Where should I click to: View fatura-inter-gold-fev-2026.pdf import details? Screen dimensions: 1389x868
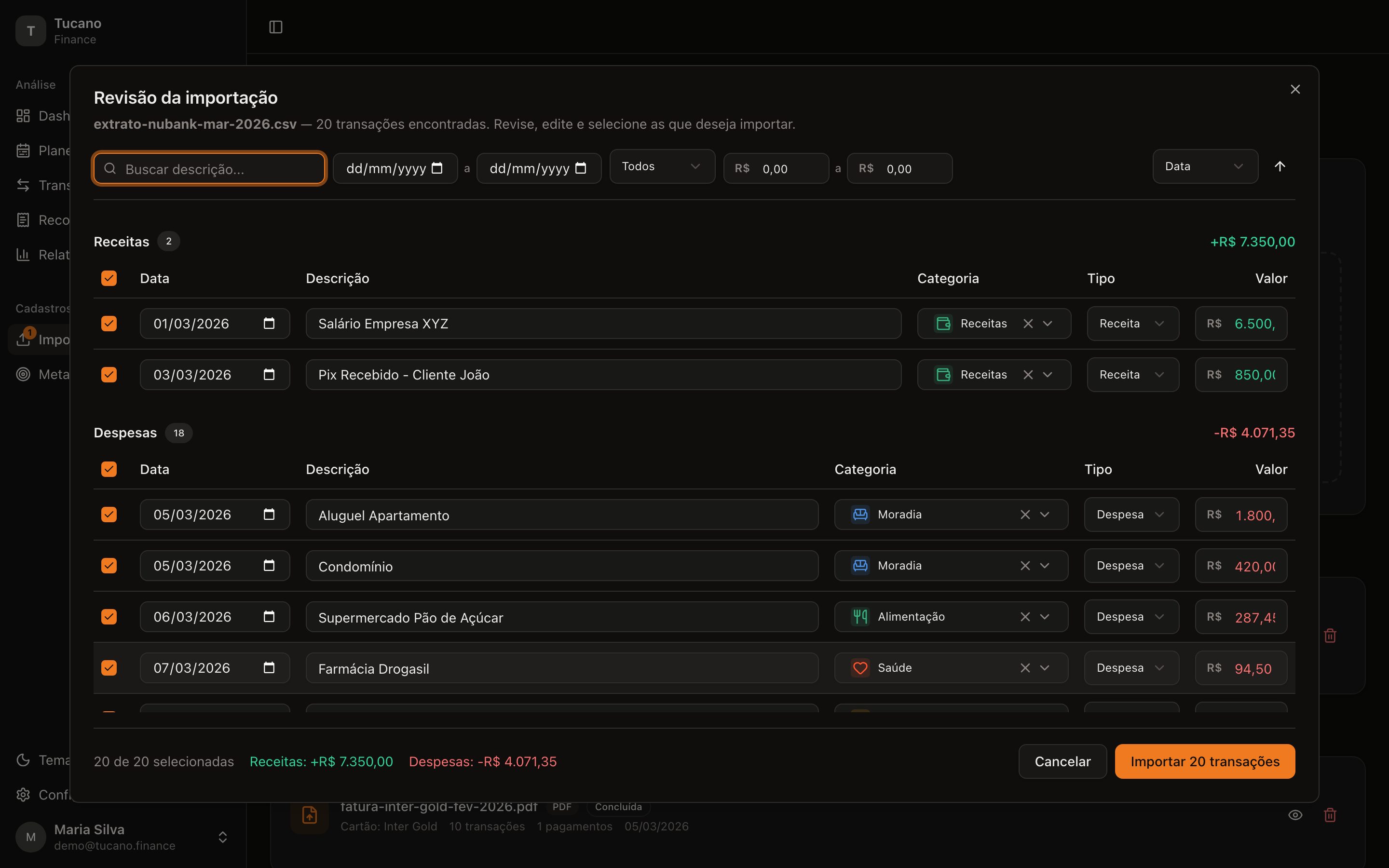tap(1295, 814)
